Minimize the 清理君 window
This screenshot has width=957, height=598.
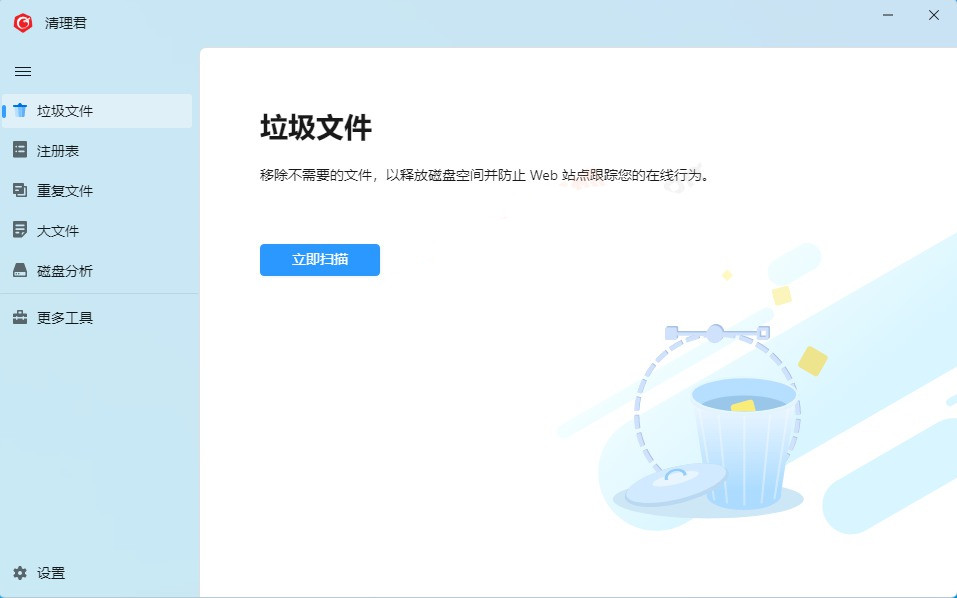pos(886,15)
